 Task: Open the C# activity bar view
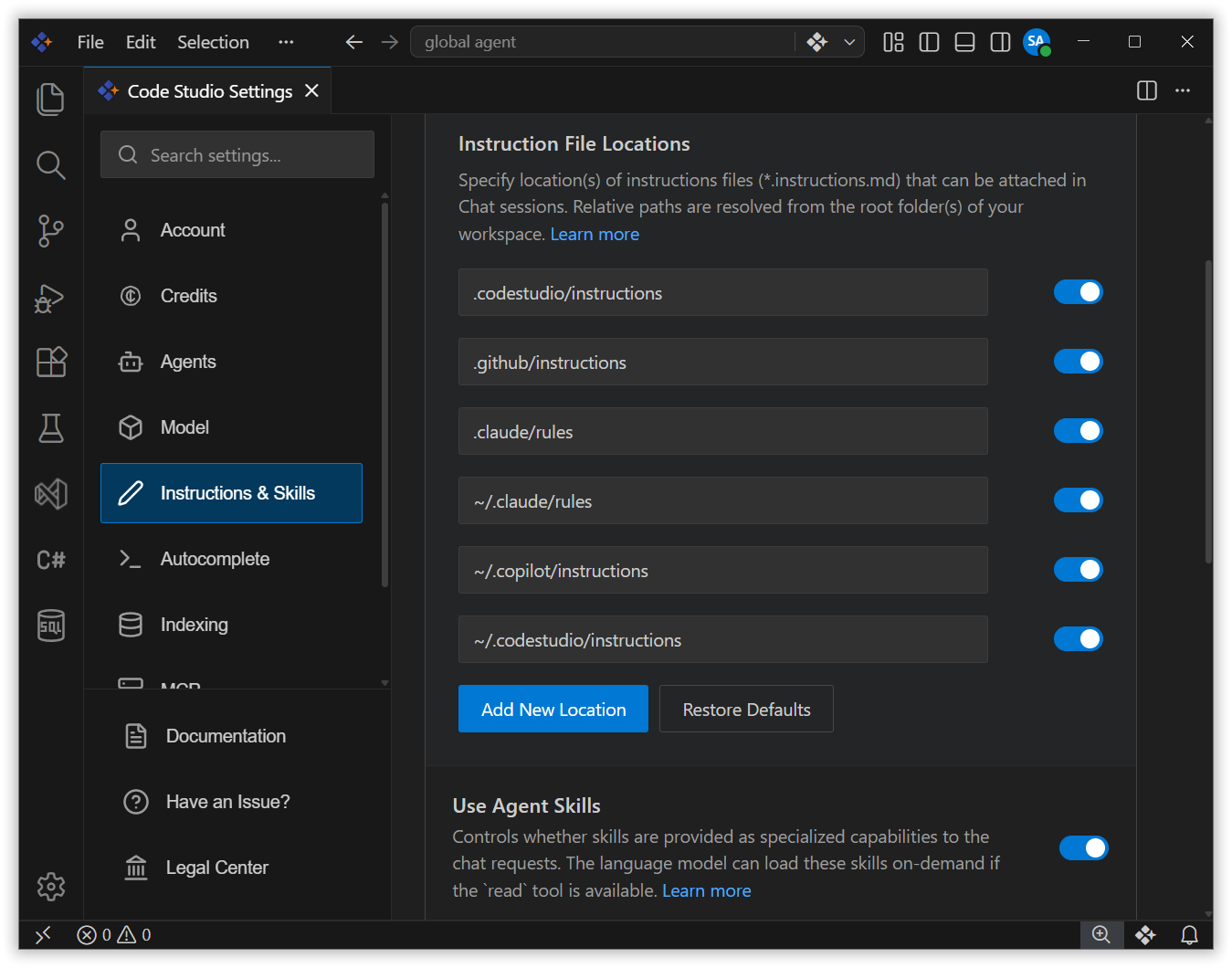click(x=50, y=560)
